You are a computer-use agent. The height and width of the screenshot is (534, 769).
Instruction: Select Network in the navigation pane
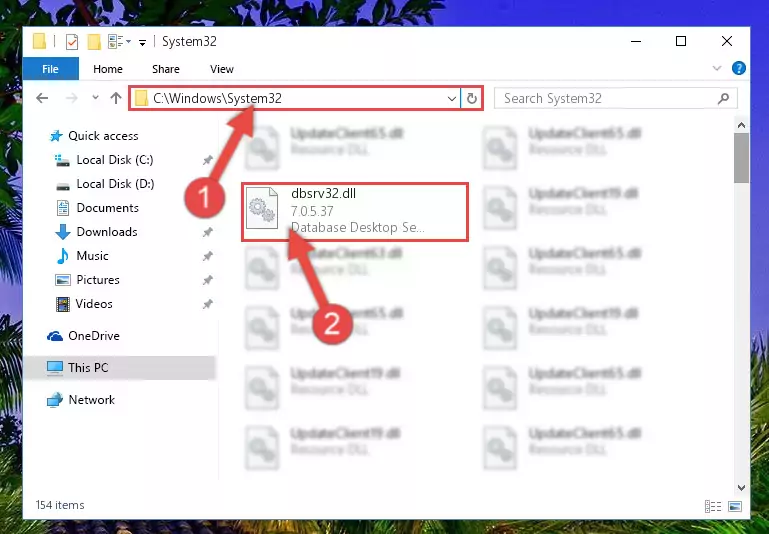coord(91,400)
